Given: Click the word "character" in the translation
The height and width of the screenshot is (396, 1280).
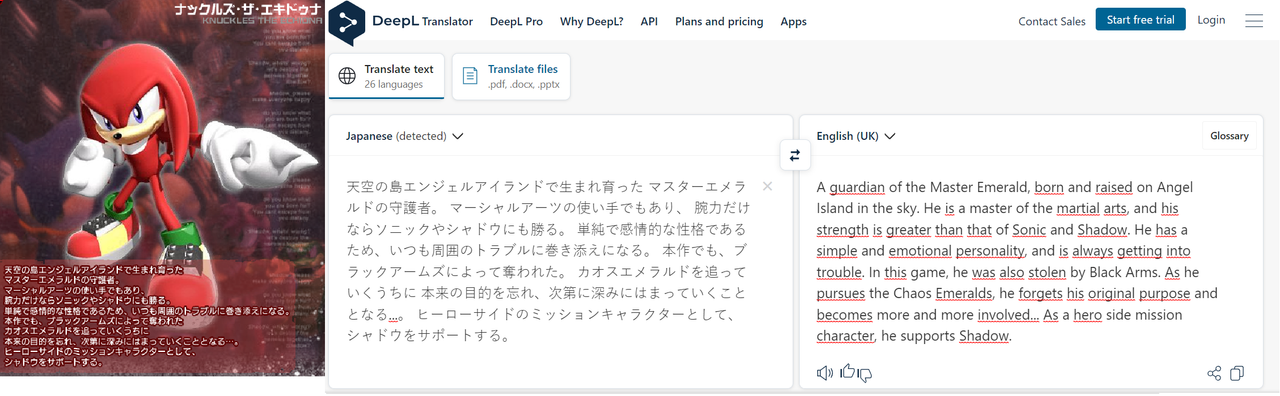Looking at the screenshot, I should [845, 336].
